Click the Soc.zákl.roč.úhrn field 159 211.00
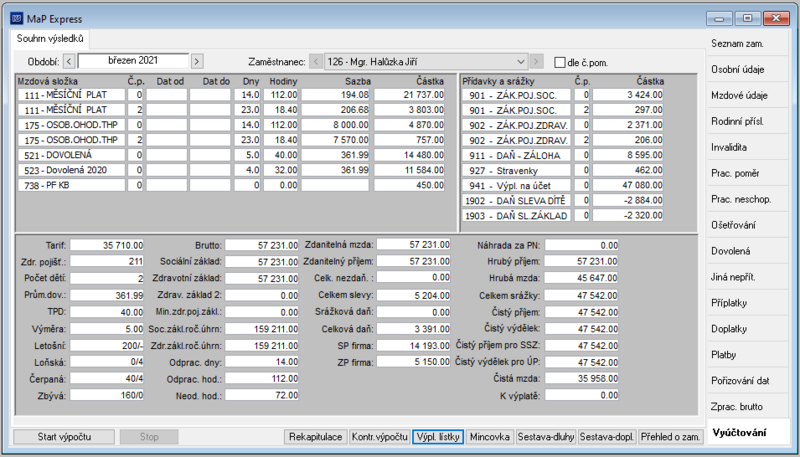 (x=262, y=329)
